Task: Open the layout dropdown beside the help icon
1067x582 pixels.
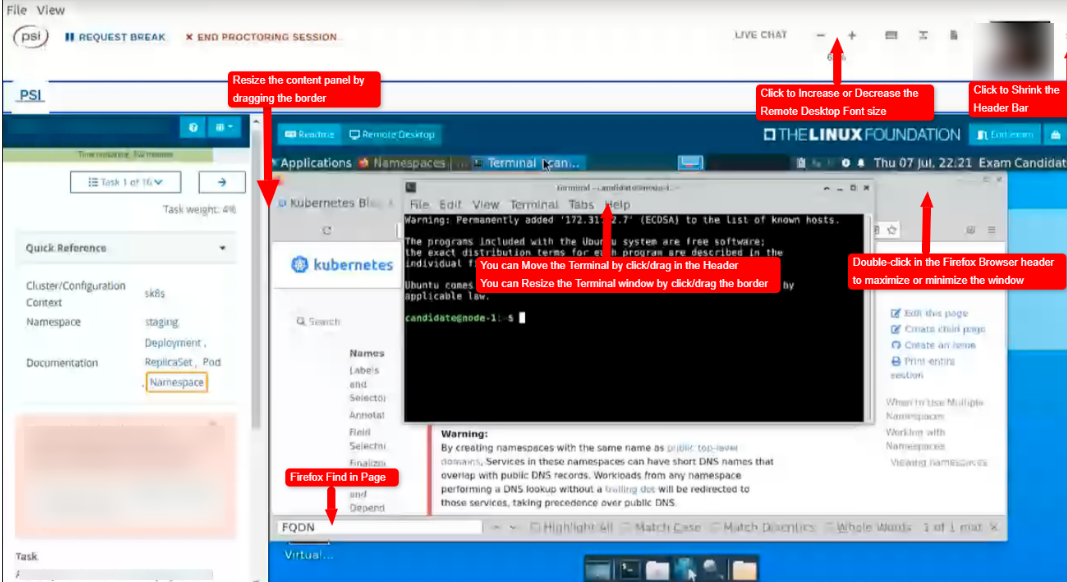Action: pyautogui.click(x=224, y=127)
